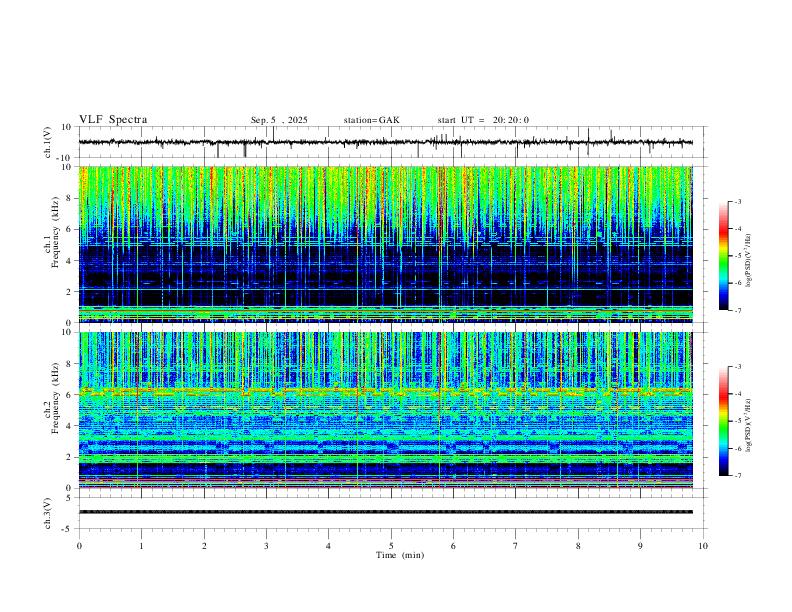Click the "-5" label on ch.1 color bar
Viewport: 792px width, 612px height.
pos(737,256)
